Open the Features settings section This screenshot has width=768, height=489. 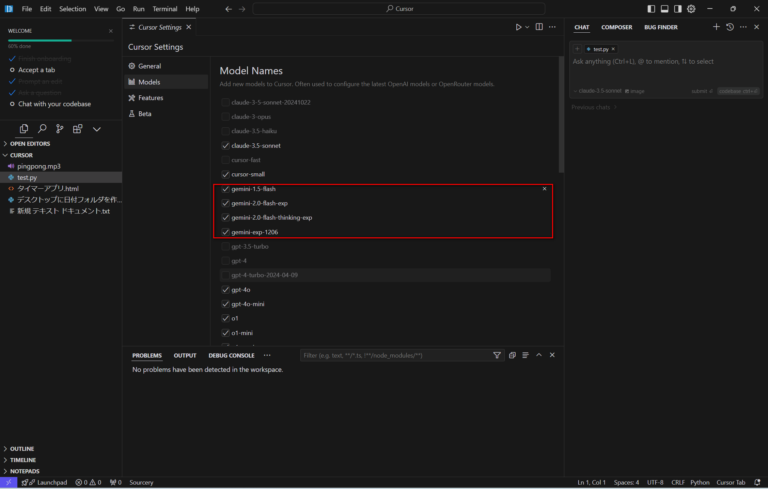[x=151, y=98]
